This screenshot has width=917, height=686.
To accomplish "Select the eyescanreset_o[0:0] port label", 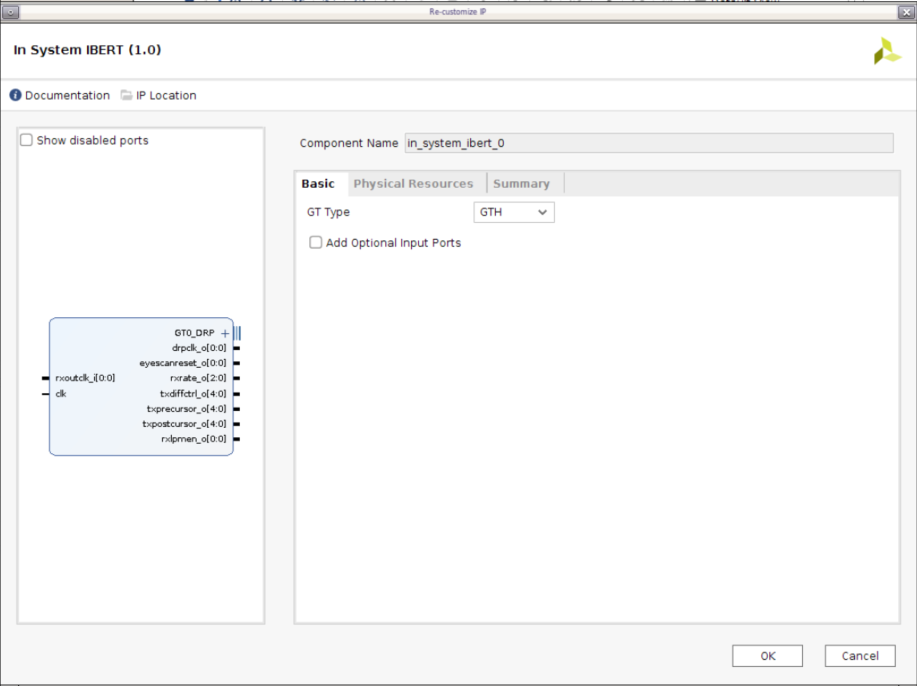I will coord(182,363).
